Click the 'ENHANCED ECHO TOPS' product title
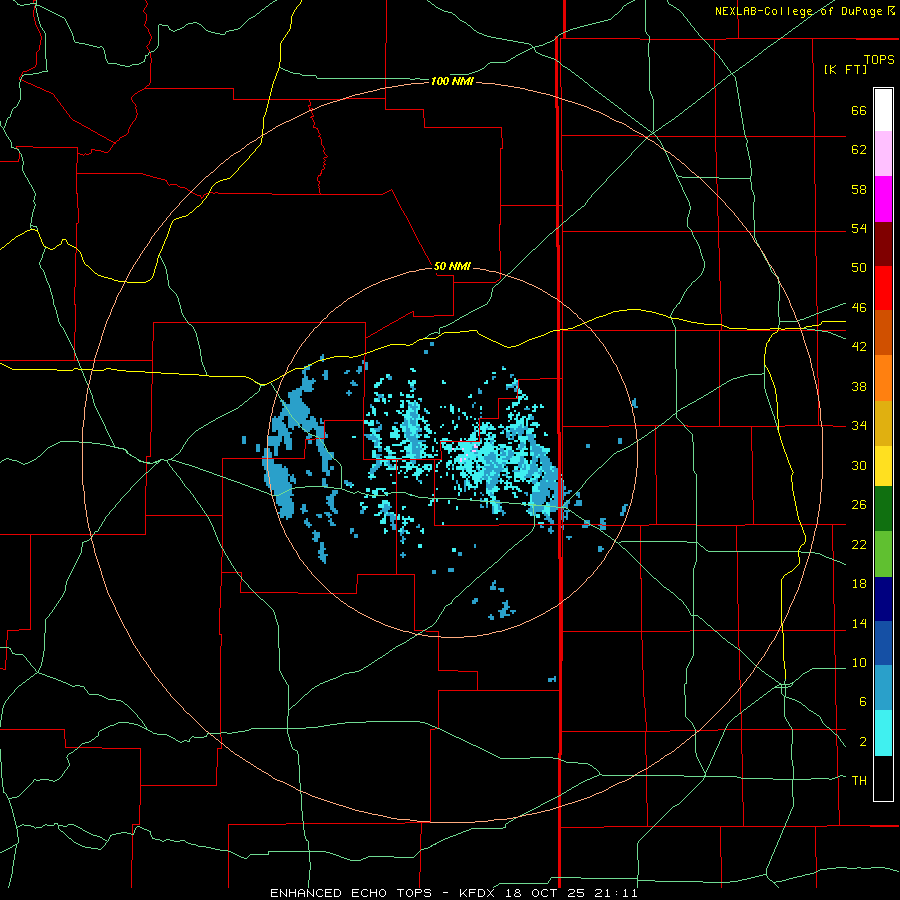The image size is (900, 900). click(x=351, y=893)
